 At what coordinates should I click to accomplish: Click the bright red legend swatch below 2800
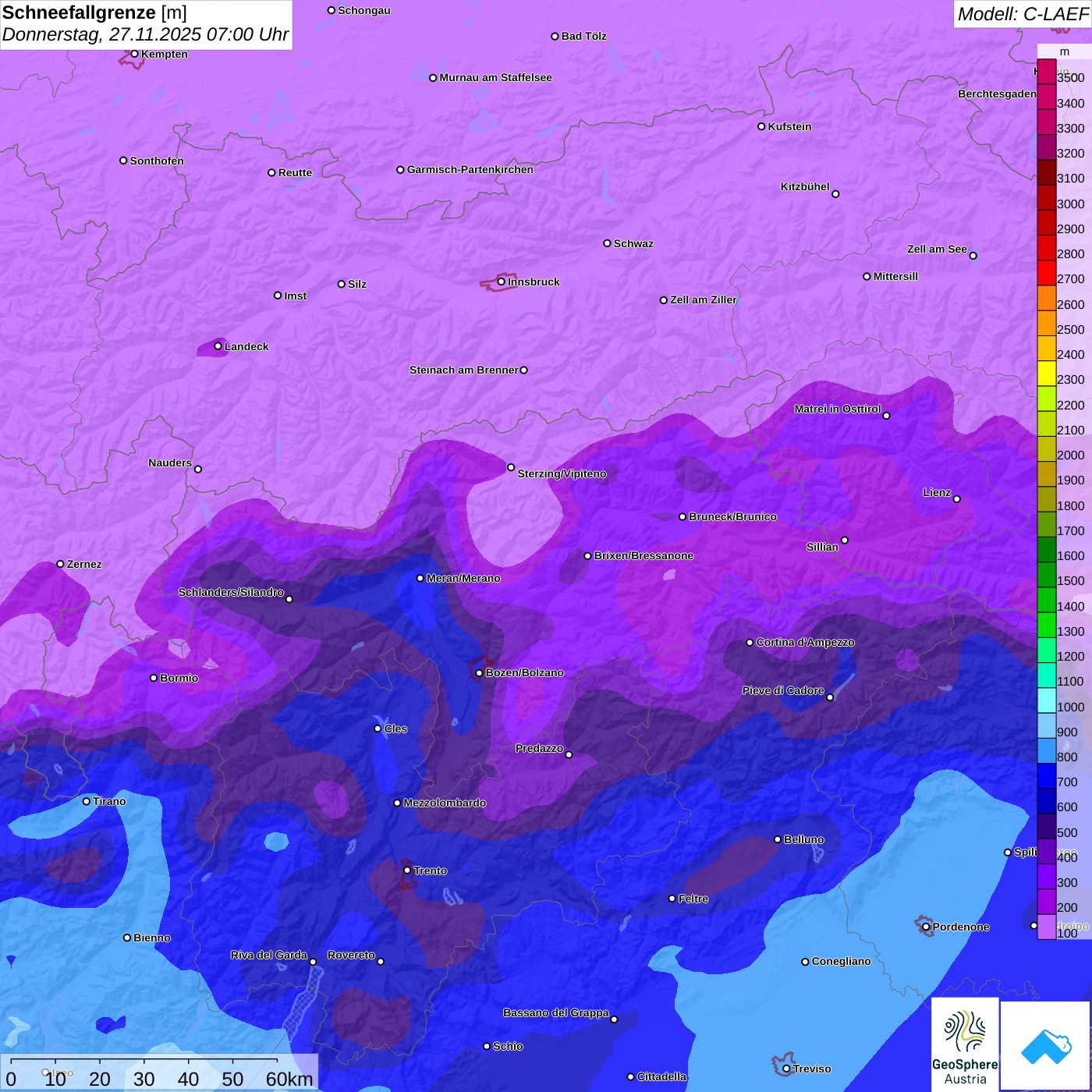[1046, 273]
